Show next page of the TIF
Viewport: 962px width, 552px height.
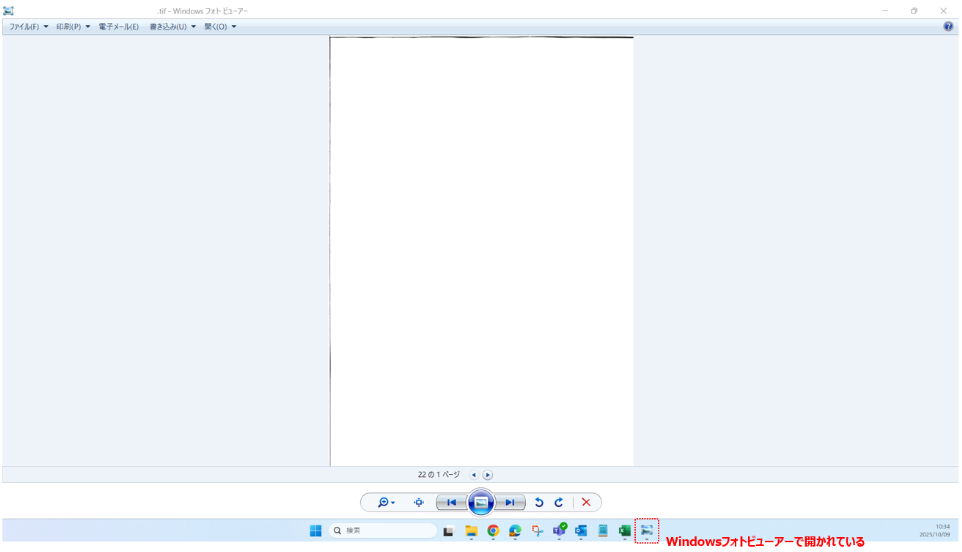(488, 475)
